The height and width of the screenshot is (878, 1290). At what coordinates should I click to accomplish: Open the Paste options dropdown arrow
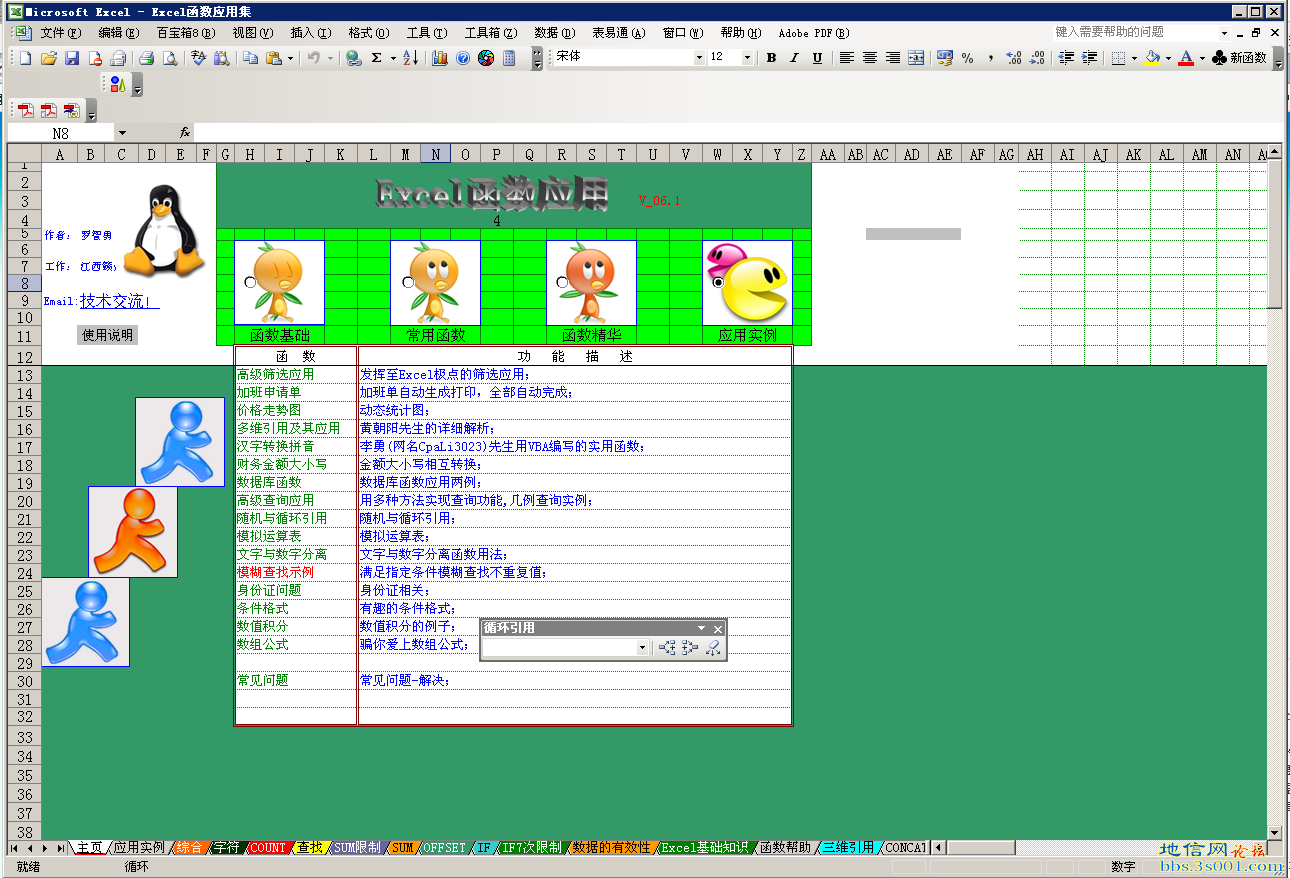click(x=290, y=58)
